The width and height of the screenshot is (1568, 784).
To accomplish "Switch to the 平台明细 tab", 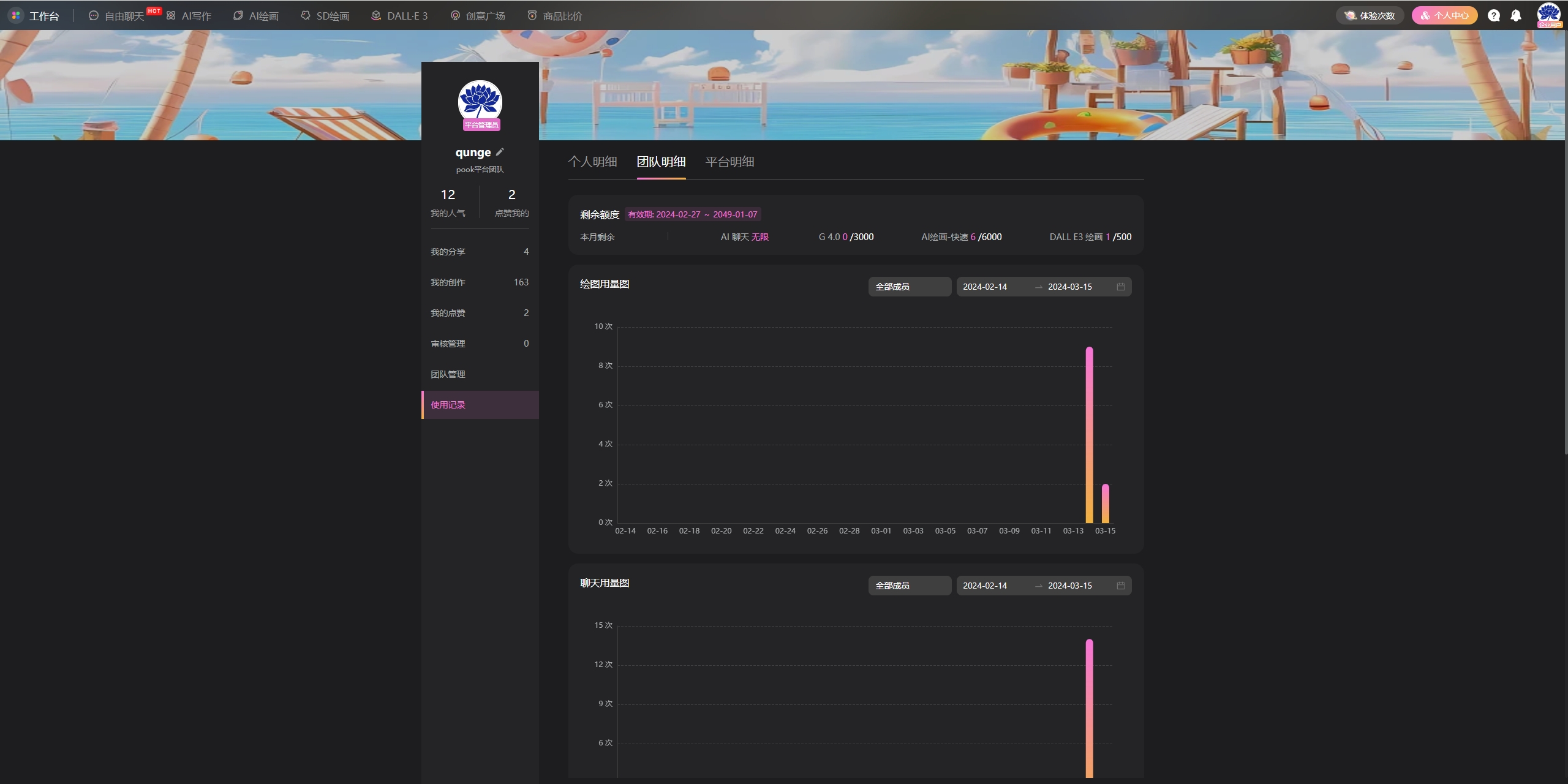I will [x=729, y=162].
